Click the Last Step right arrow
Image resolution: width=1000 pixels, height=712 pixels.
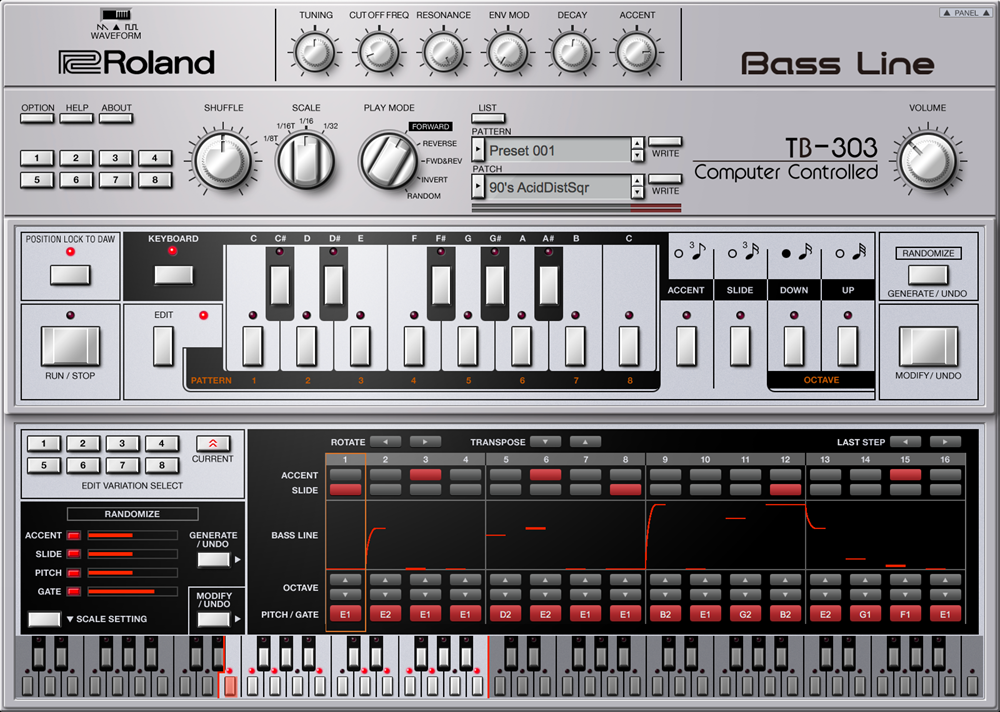[945, 441]
